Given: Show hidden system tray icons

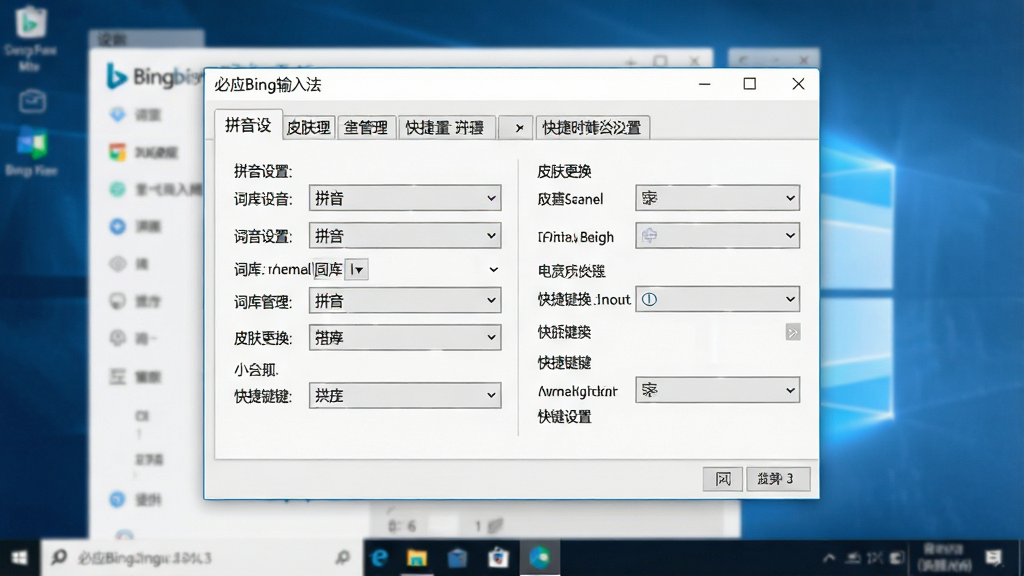Looking at the screenshot, I should [x=829, y=558].
